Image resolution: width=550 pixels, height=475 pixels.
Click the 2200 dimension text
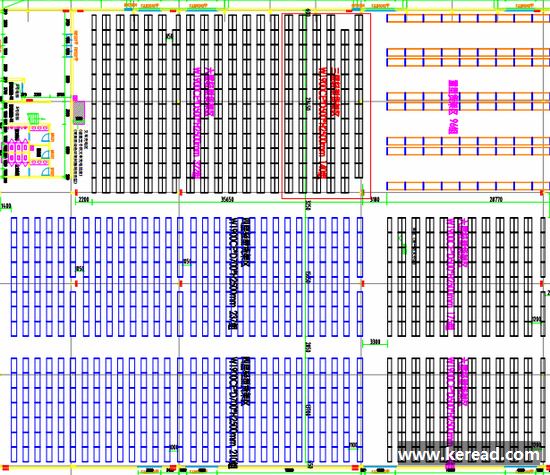pos(83,199)
